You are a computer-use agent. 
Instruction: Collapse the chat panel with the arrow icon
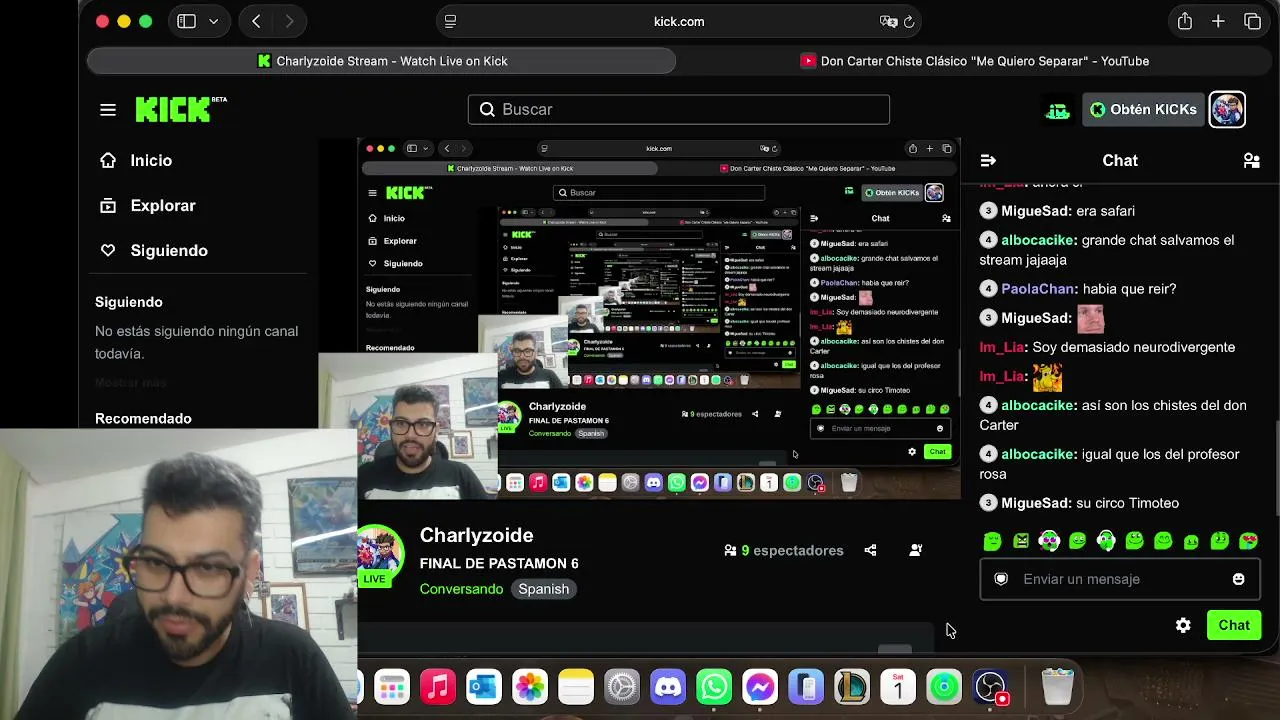click(x=988, y=160)
